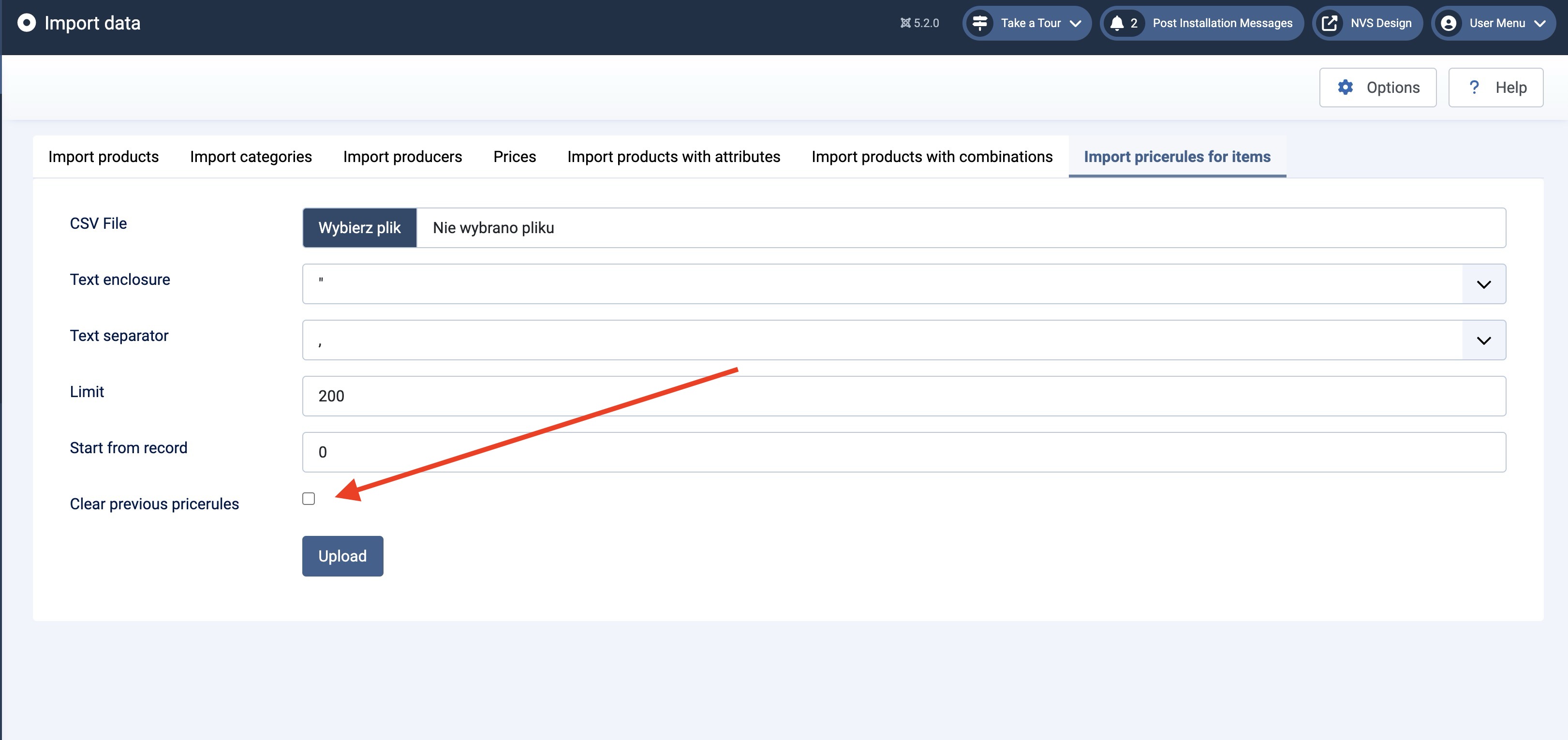Click the Upload button
1568x740 pixels.
343,556
